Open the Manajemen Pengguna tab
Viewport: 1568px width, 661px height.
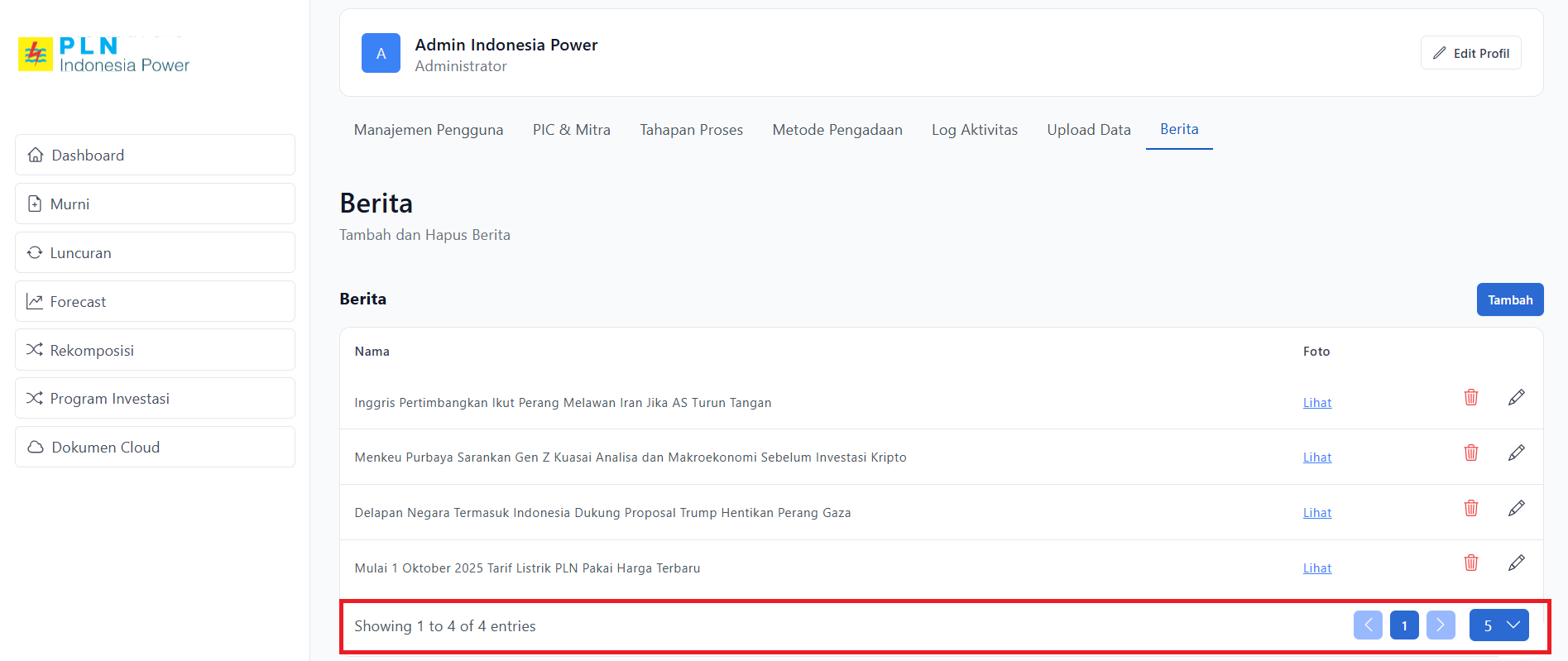(x=428, y=130)
